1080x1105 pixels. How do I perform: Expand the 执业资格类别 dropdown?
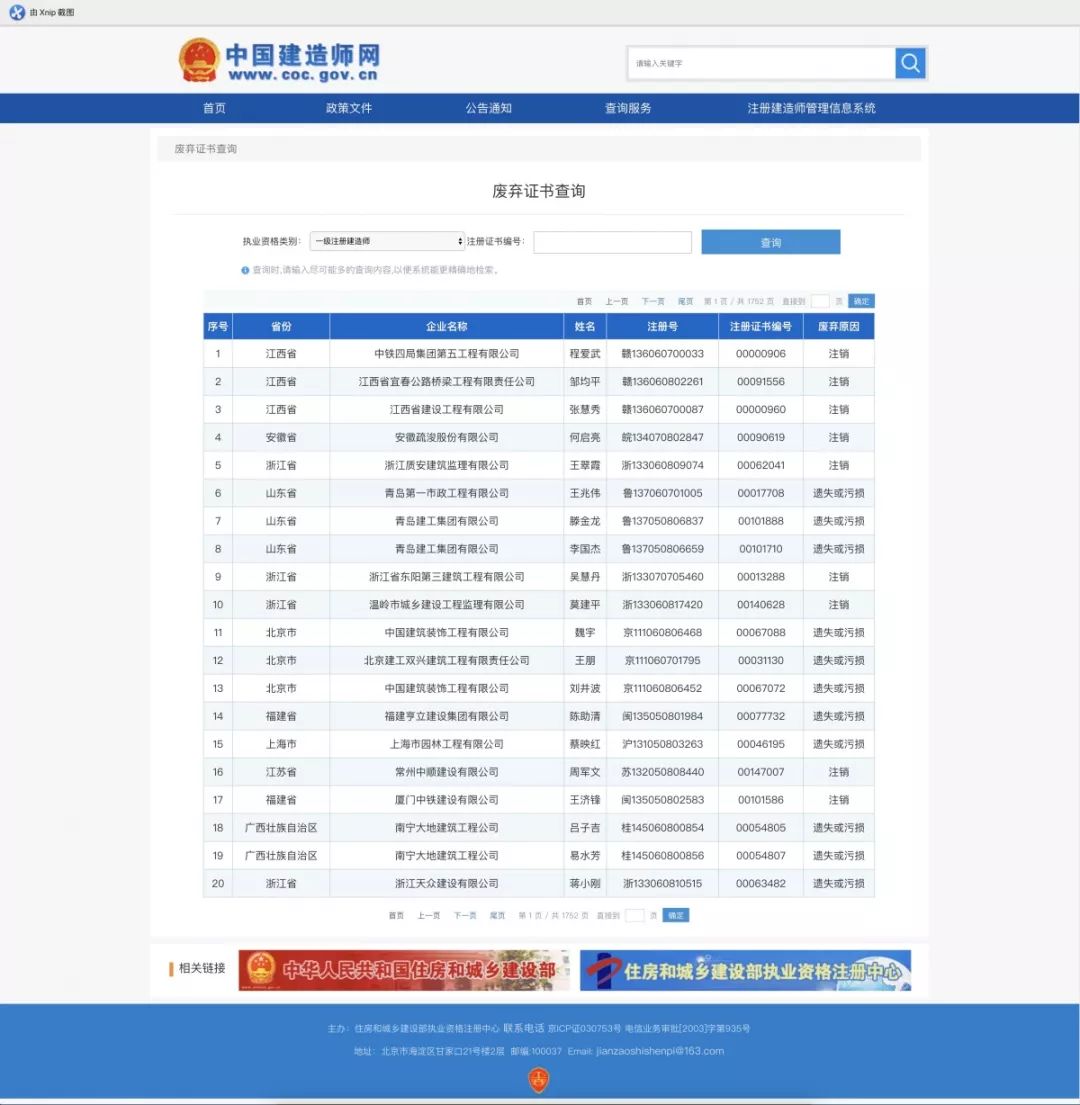coord(387,242)
